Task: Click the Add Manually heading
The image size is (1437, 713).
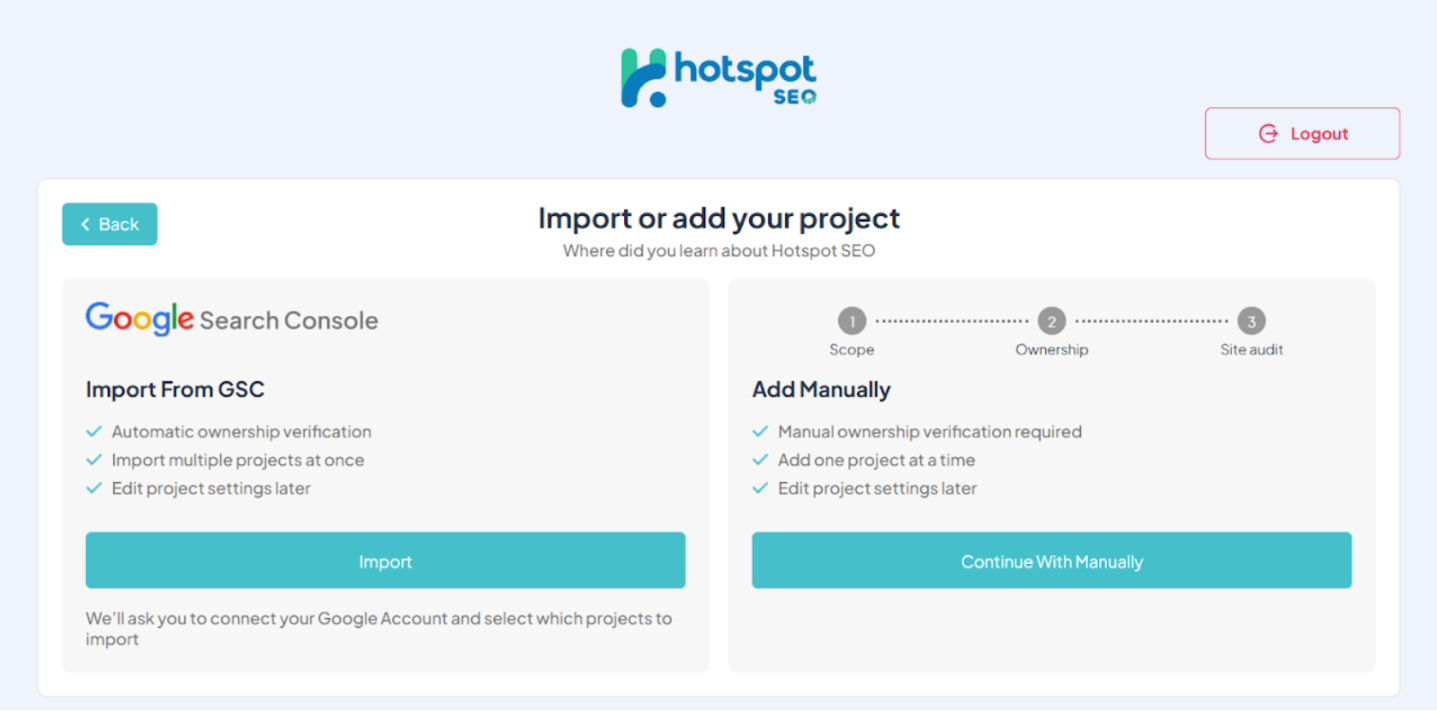Action: (821, 389)
